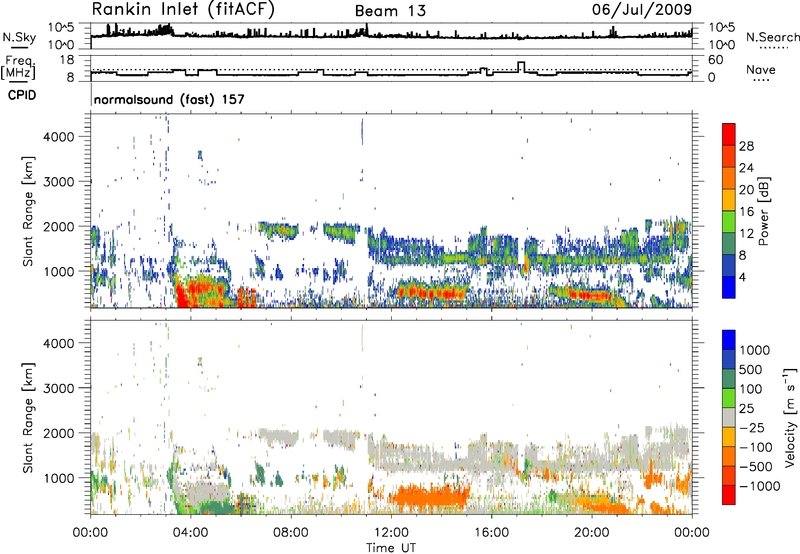
Task: Click the "28" label on power colorbar
Action: click(746, 146)
